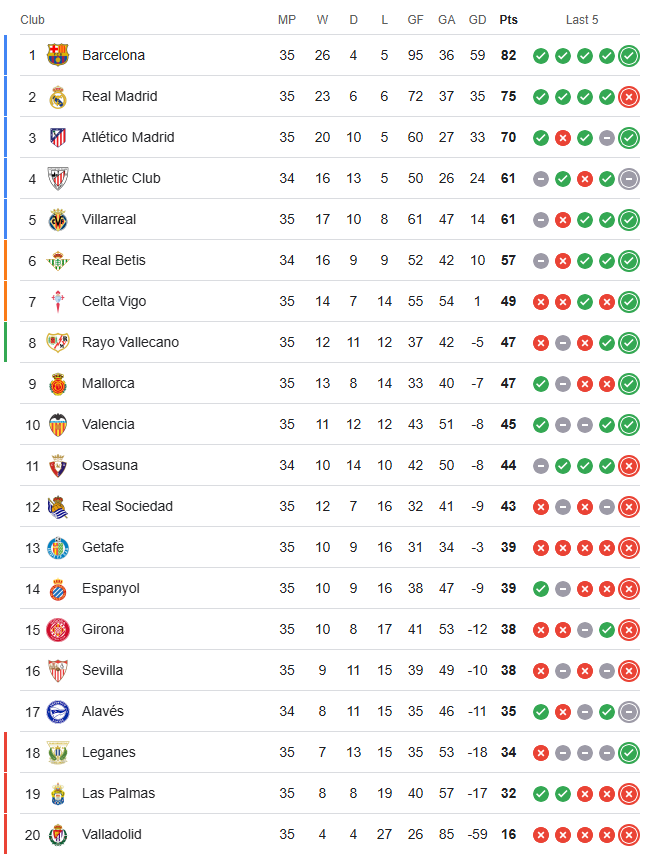Click the Real Madrid crest icon
This screenshot has width=661, height=859.
click(x=58, y=97)
